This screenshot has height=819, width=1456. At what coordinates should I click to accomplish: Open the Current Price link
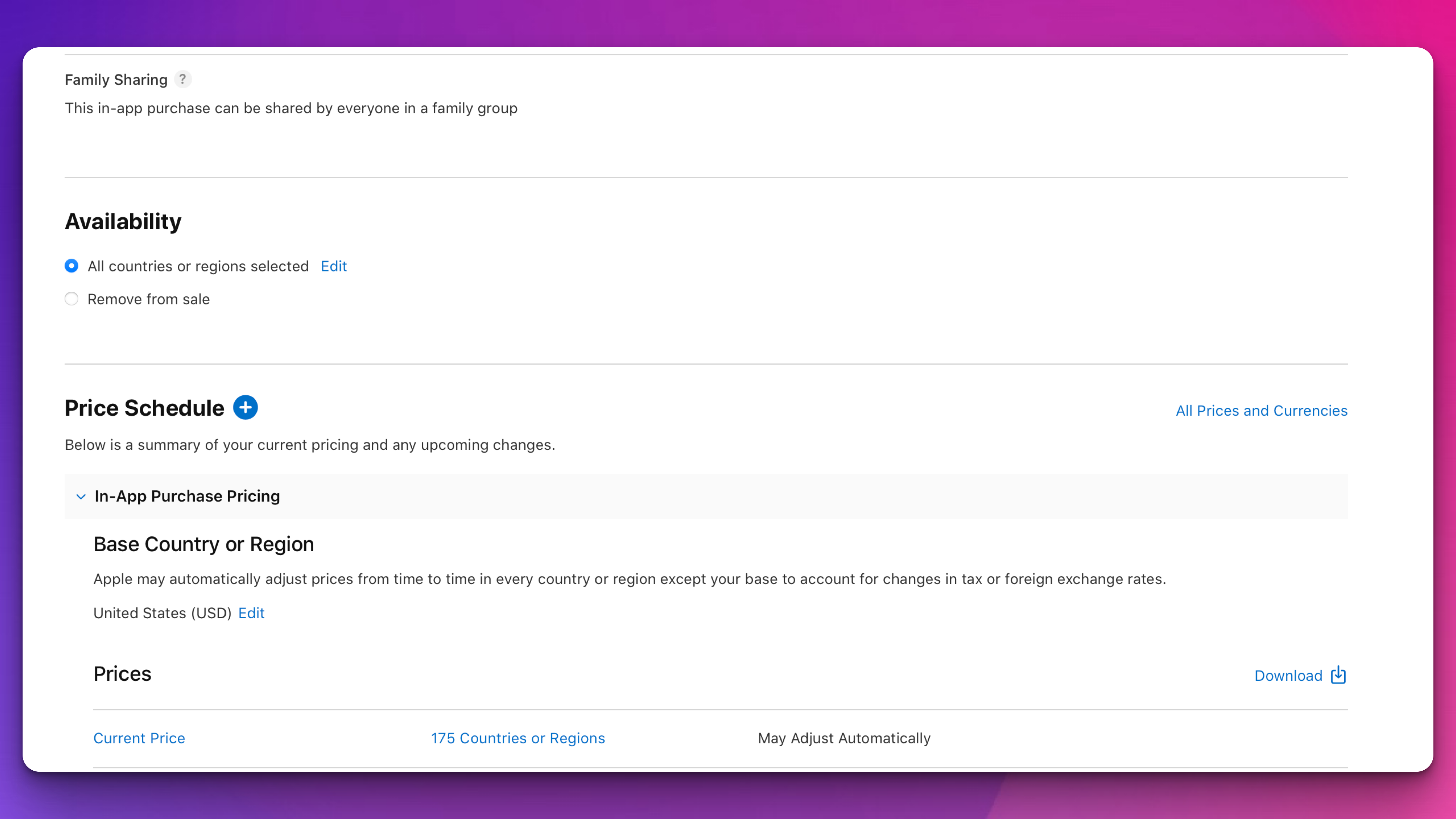point(139,738)
